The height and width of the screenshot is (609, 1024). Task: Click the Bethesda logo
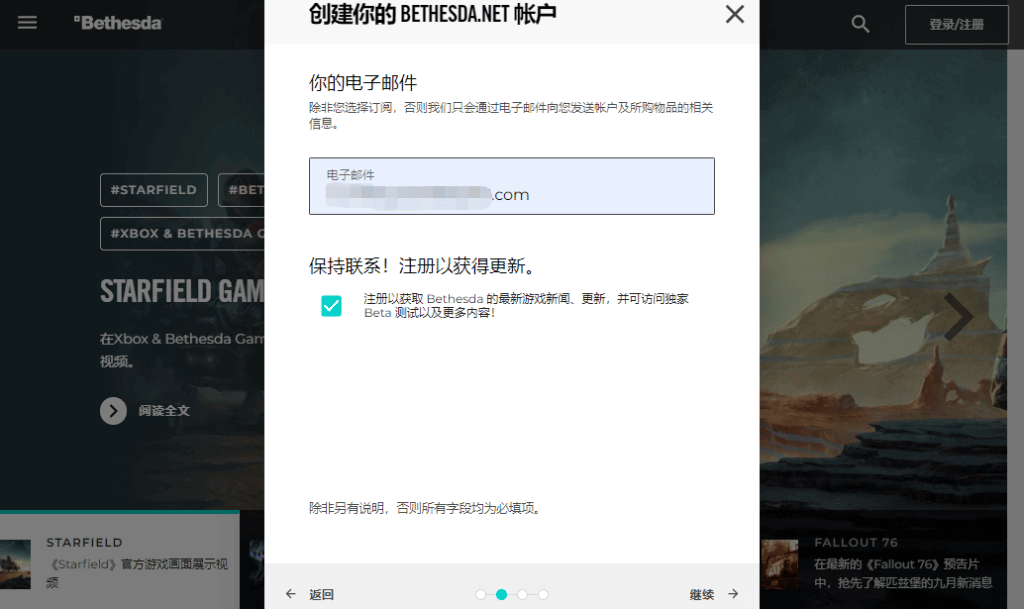point(118,23)
